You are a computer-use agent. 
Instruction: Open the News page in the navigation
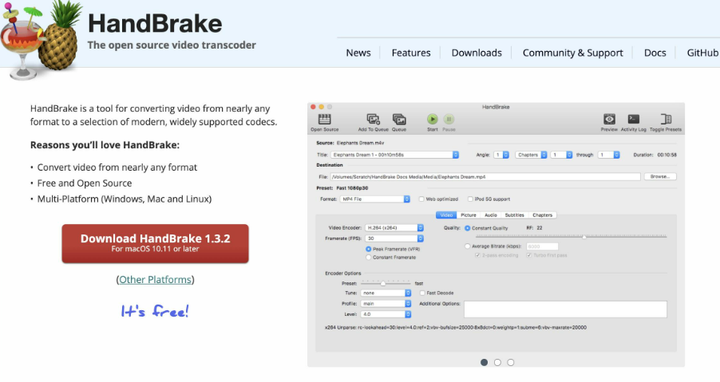pos(358,53)
